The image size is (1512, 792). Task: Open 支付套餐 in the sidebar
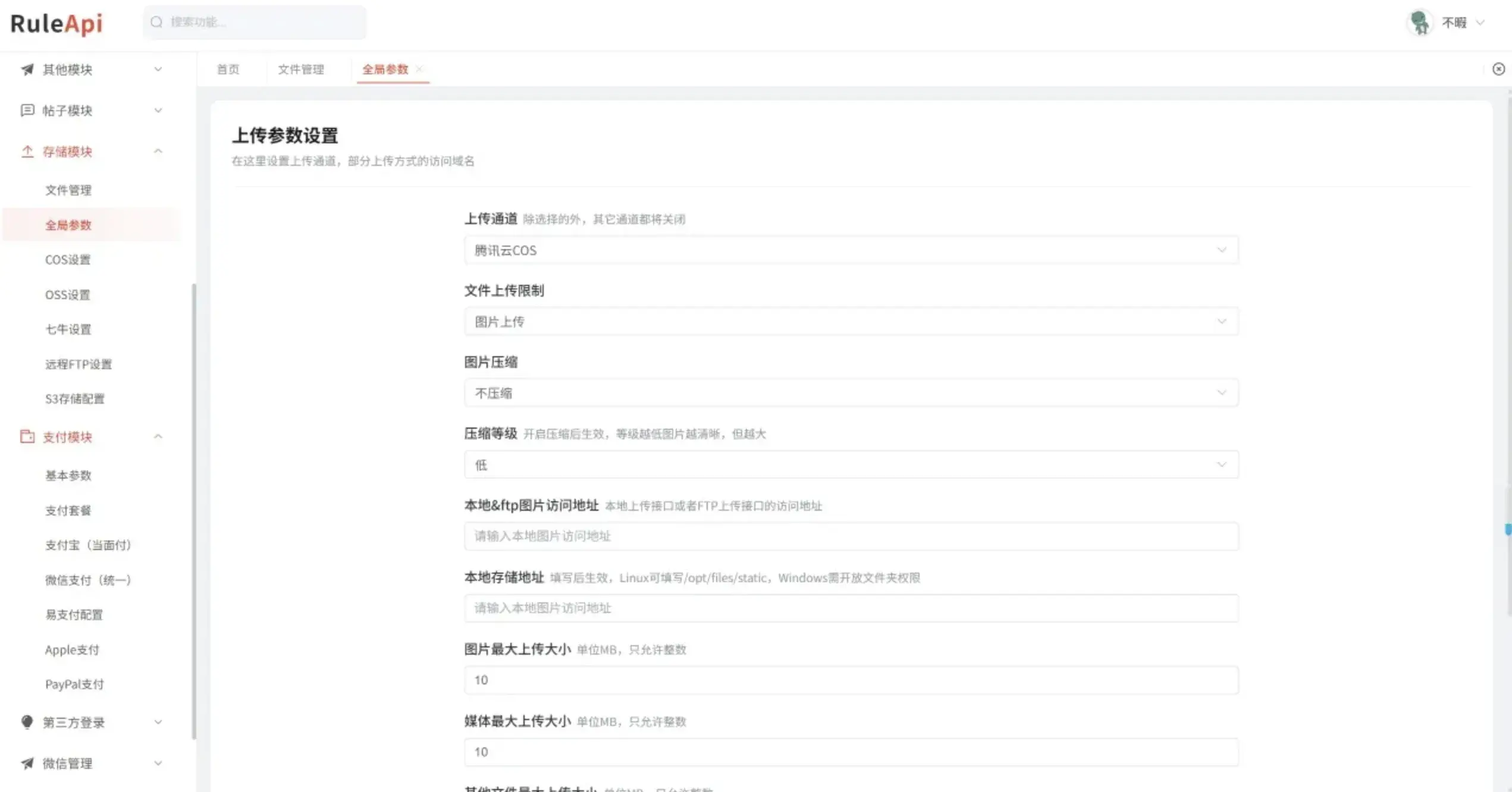(x=68, y=511)
